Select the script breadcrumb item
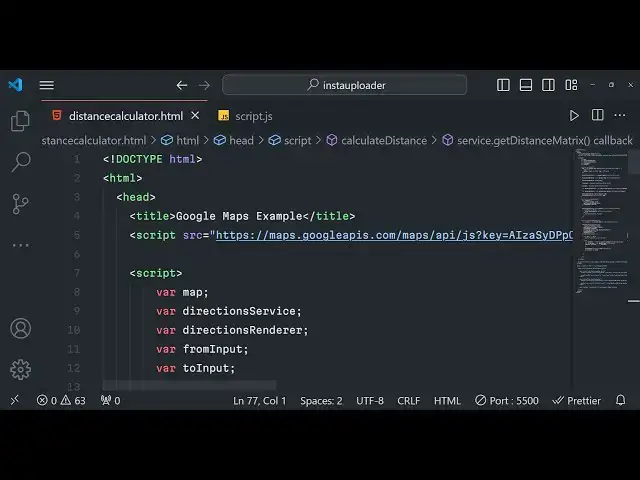The height and width of the screenshot is (480, 640). point(290,140)
